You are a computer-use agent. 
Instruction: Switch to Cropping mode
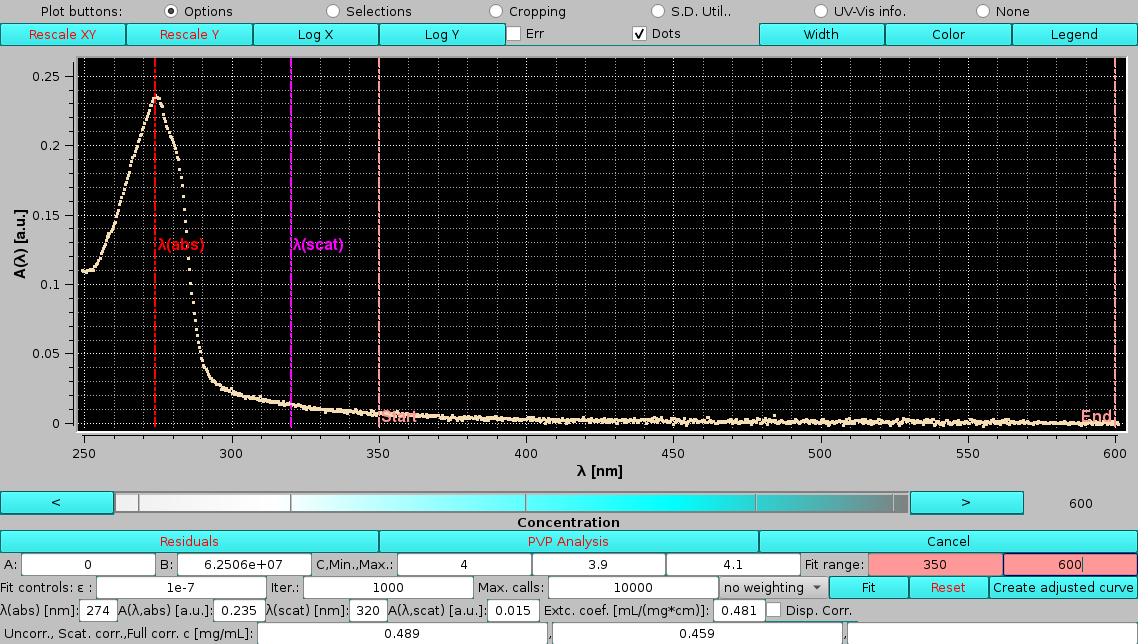coord(495,11)
